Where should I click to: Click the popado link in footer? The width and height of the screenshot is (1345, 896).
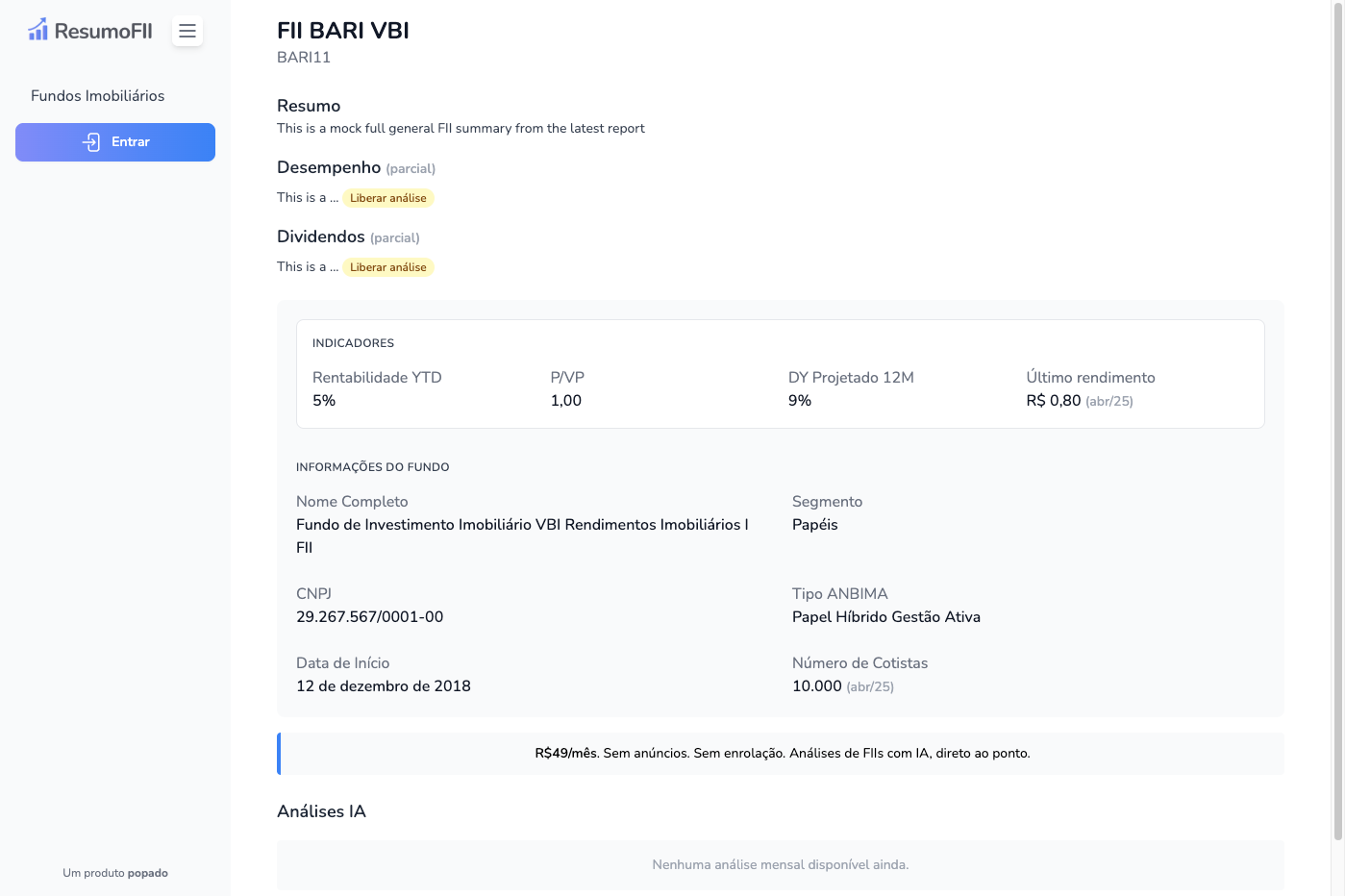147,873
